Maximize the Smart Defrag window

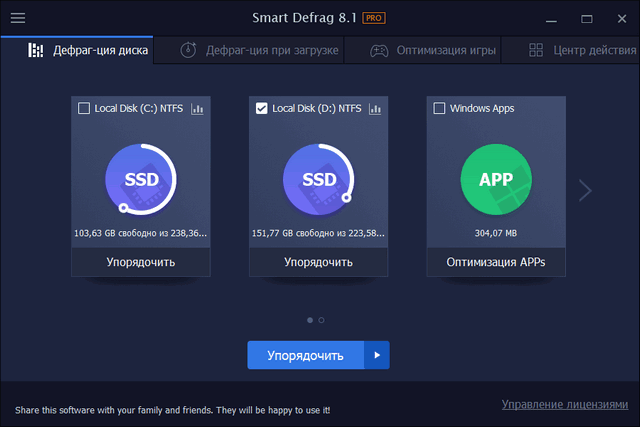point(587,19)
